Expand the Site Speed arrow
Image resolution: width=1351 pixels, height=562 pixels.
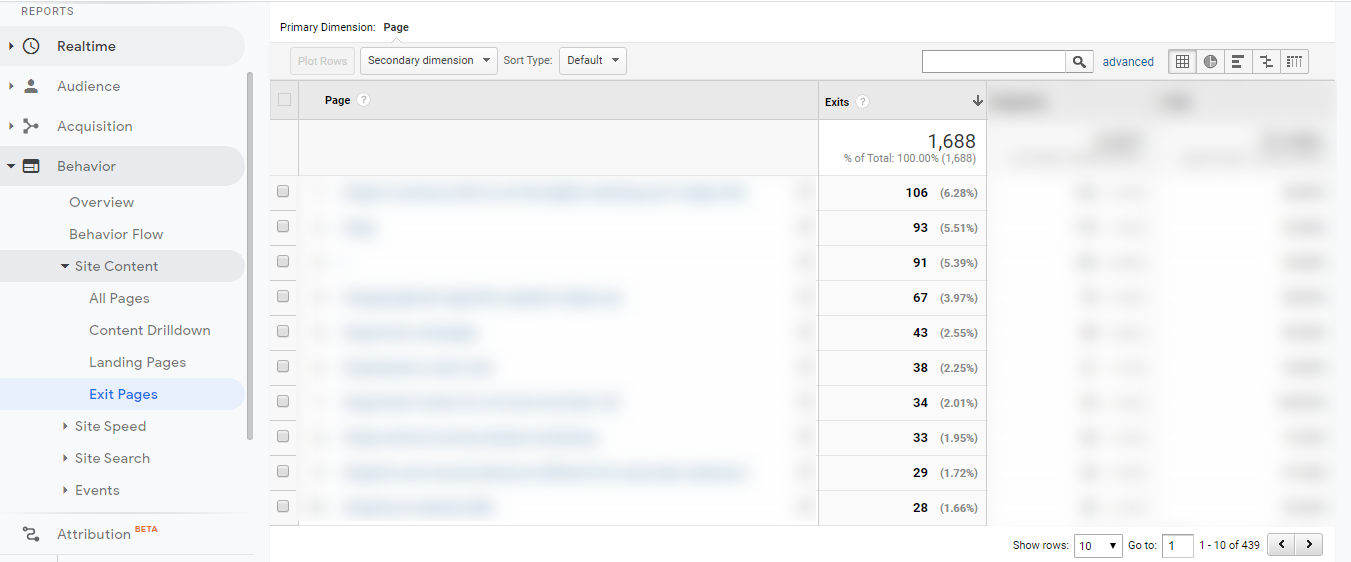[x=65, y=426]
